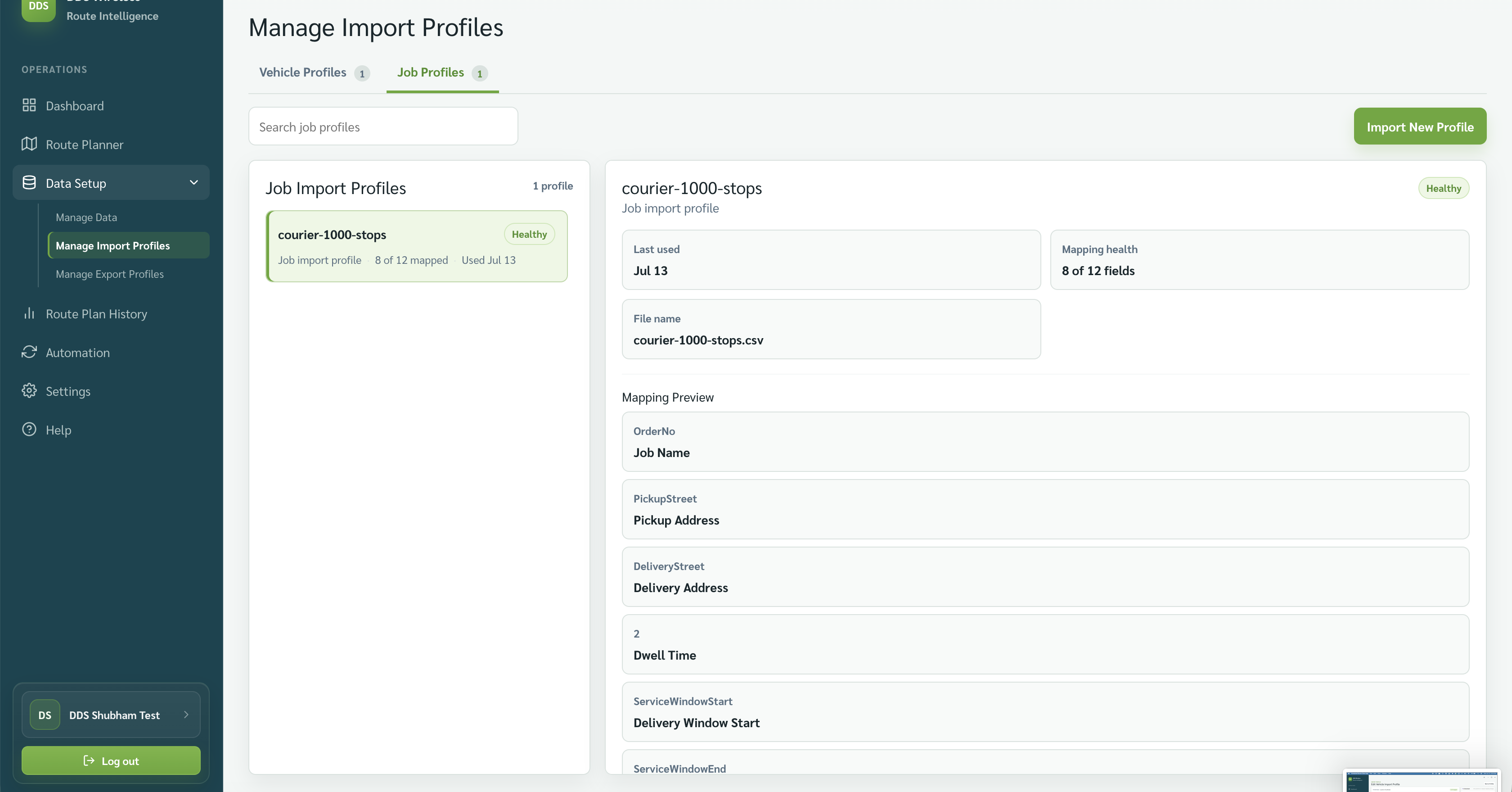
Task: Focus the Search job profiles field
Action: point(383,126)
